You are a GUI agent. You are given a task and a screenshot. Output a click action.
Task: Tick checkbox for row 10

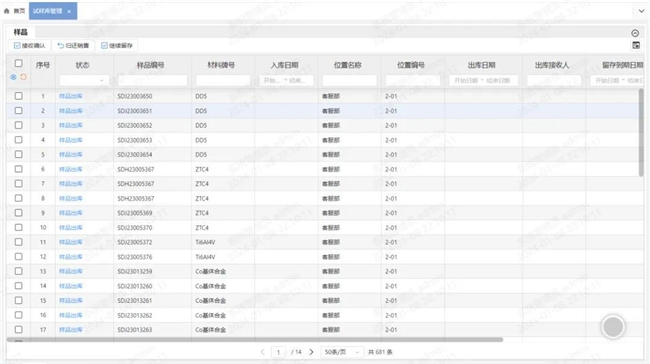coord(19,228)
